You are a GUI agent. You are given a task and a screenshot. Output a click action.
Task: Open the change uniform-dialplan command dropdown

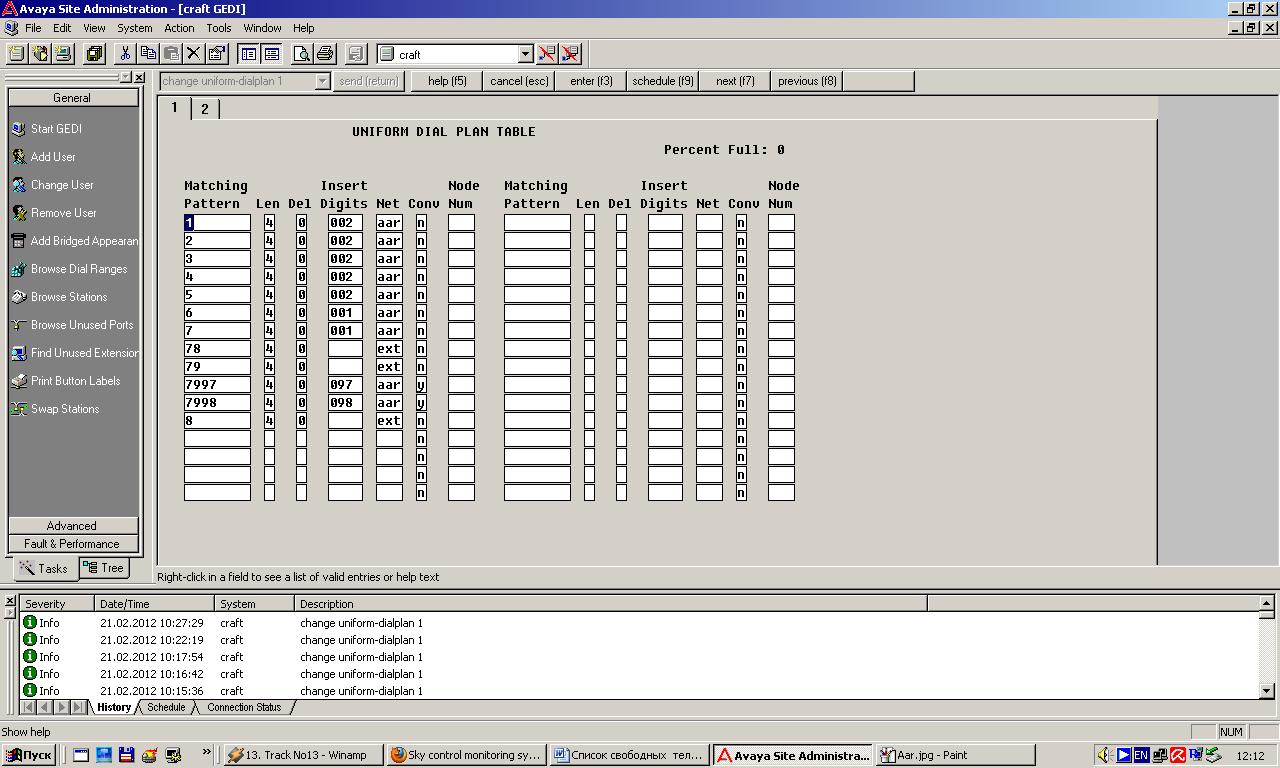pos(322,81)
